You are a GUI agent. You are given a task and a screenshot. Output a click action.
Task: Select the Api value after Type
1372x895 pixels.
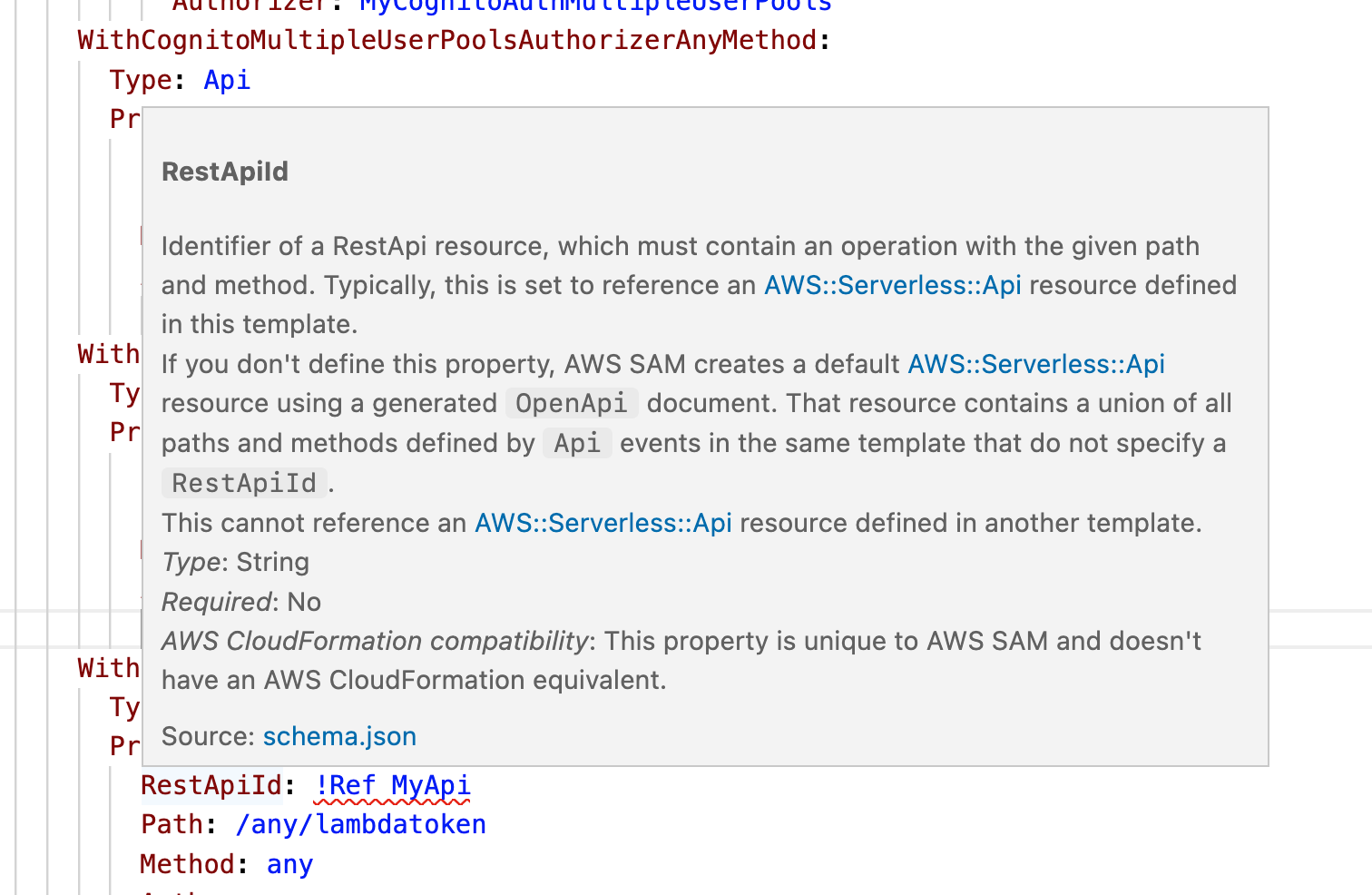[226, 80]
